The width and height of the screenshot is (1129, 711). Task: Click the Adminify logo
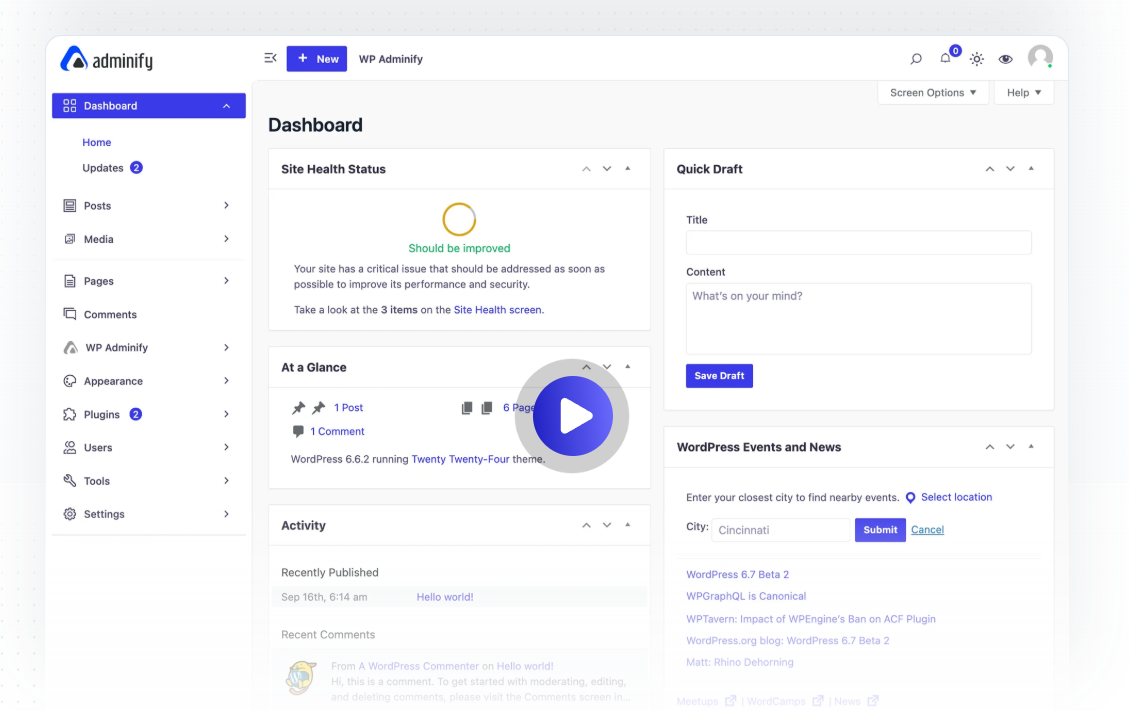107,60
